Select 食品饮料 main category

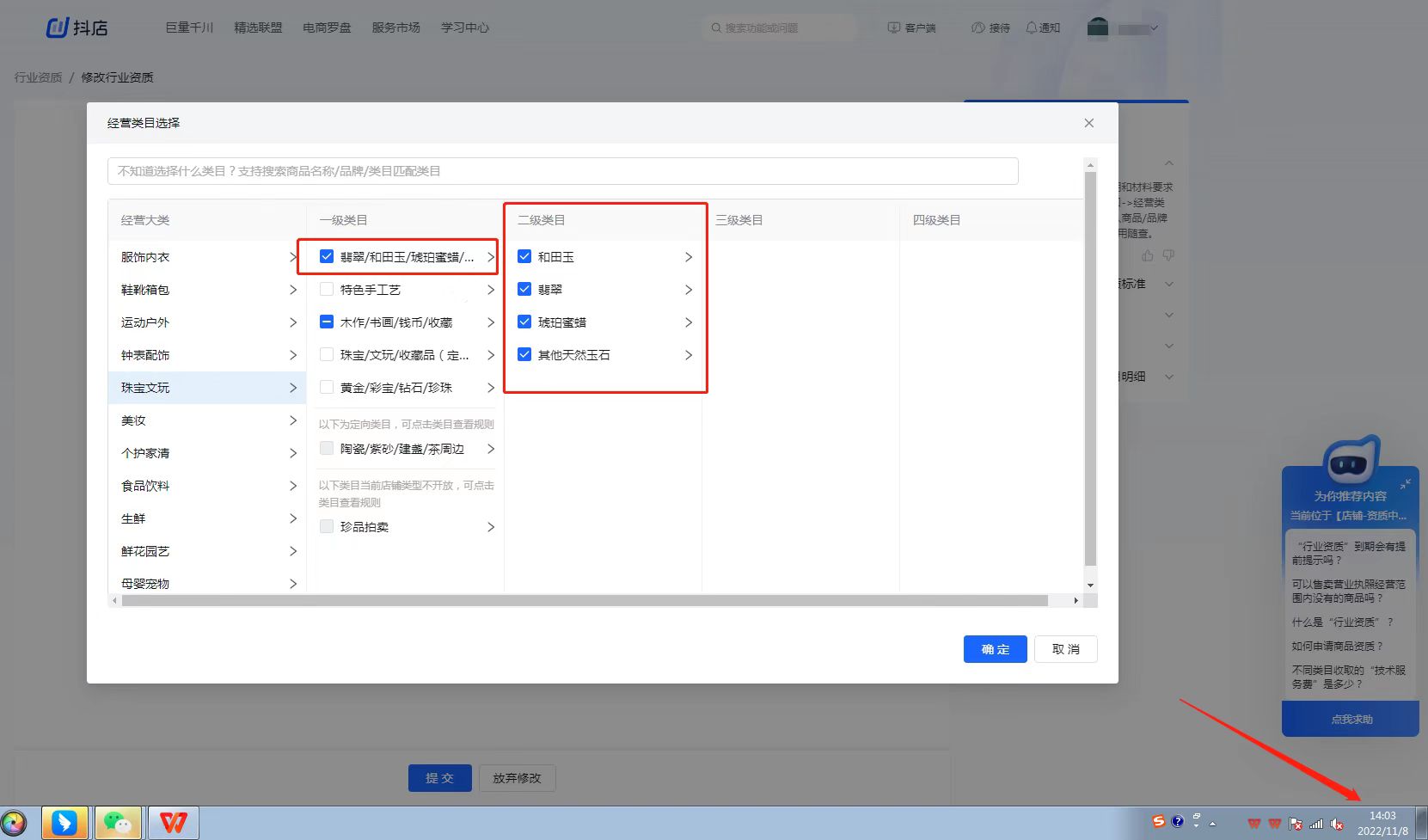[207, 486]
